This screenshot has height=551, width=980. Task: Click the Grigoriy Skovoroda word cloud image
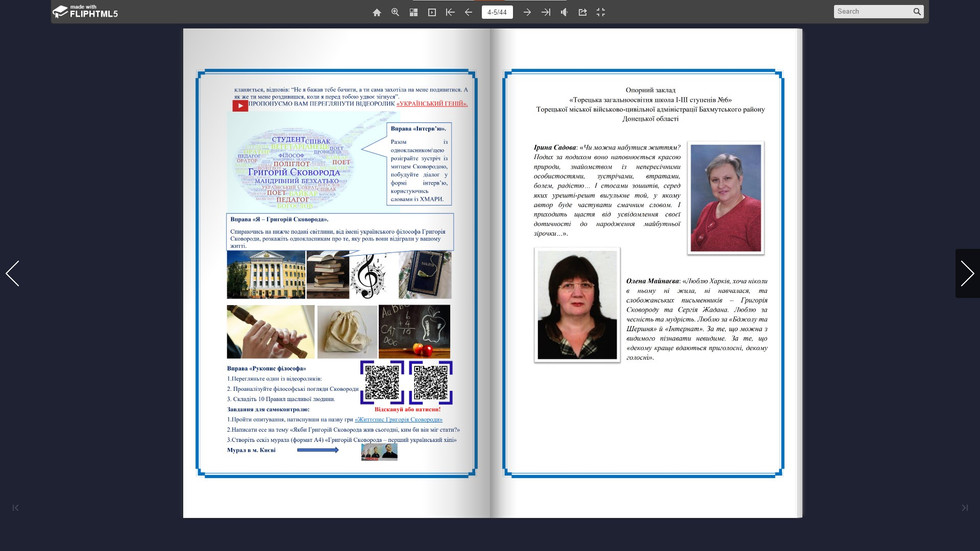pos(295,169)
